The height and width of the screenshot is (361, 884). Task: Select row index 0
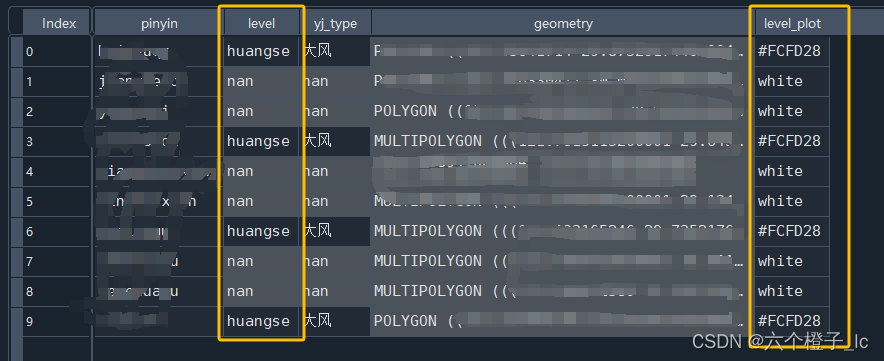coord(56,51)
